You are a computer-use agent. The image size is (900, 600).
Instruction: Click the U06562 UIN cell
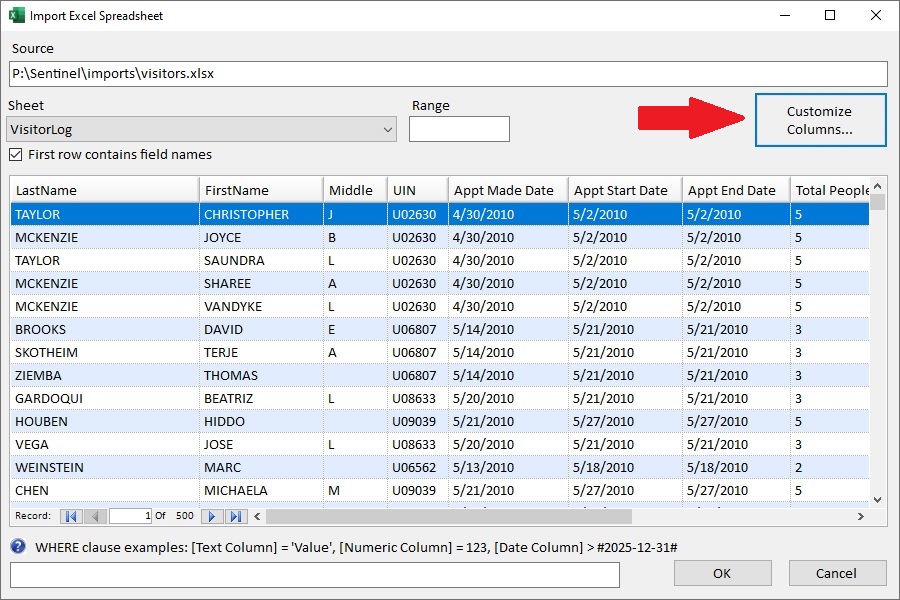(x=418, y=467)
